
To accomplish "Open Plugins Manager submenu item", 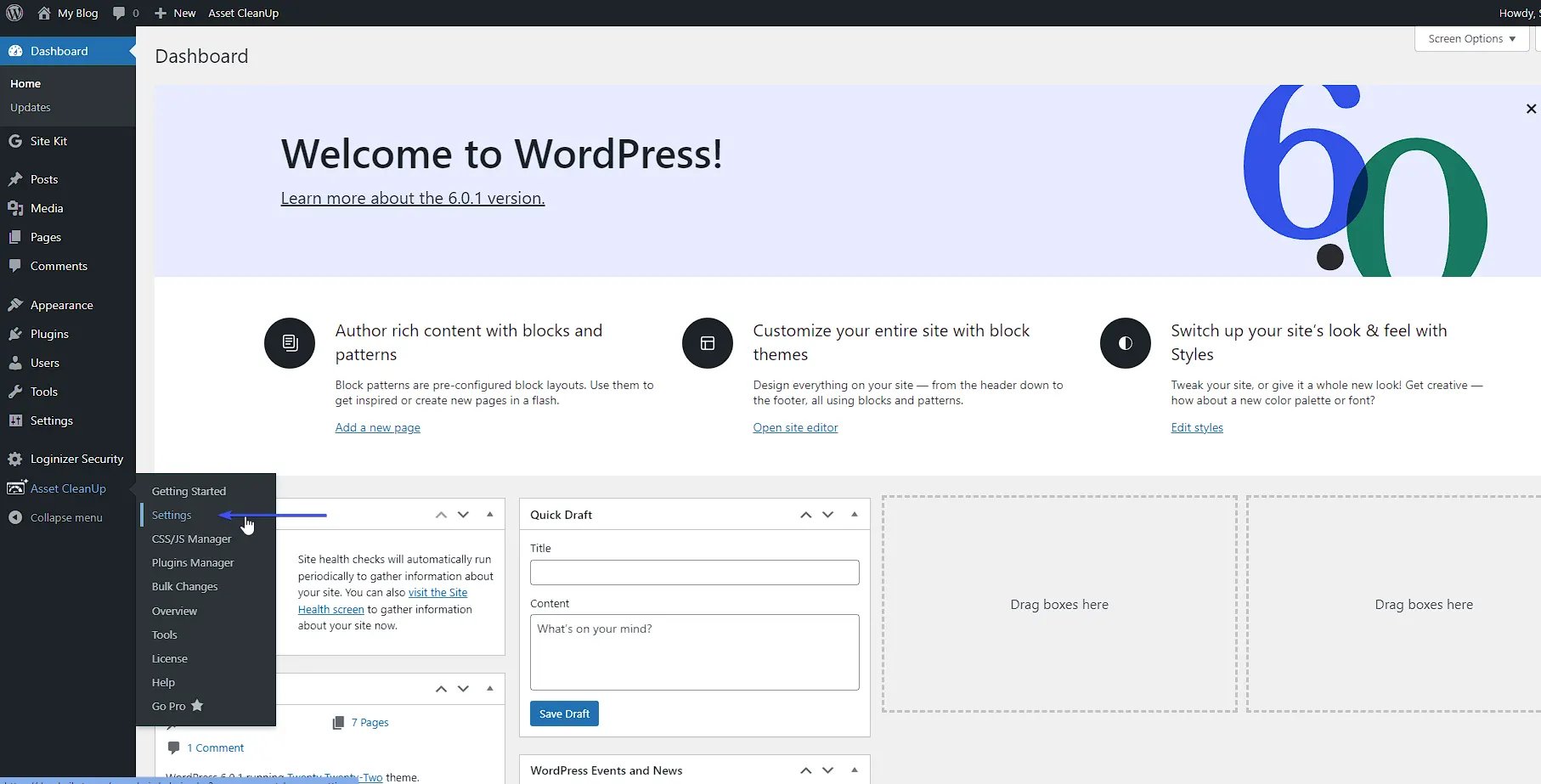I will pos(193,562).
